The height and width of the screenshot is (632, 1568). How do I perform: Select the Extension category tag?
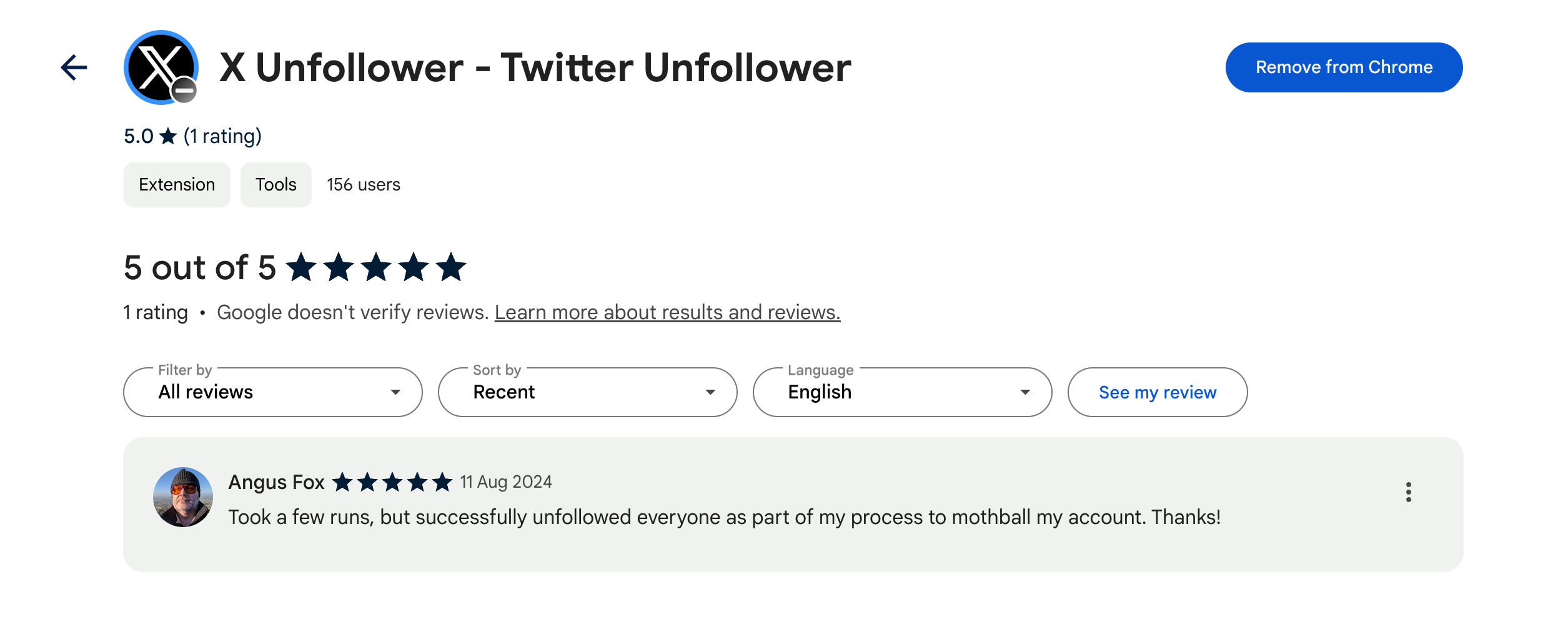click(176, 184)
